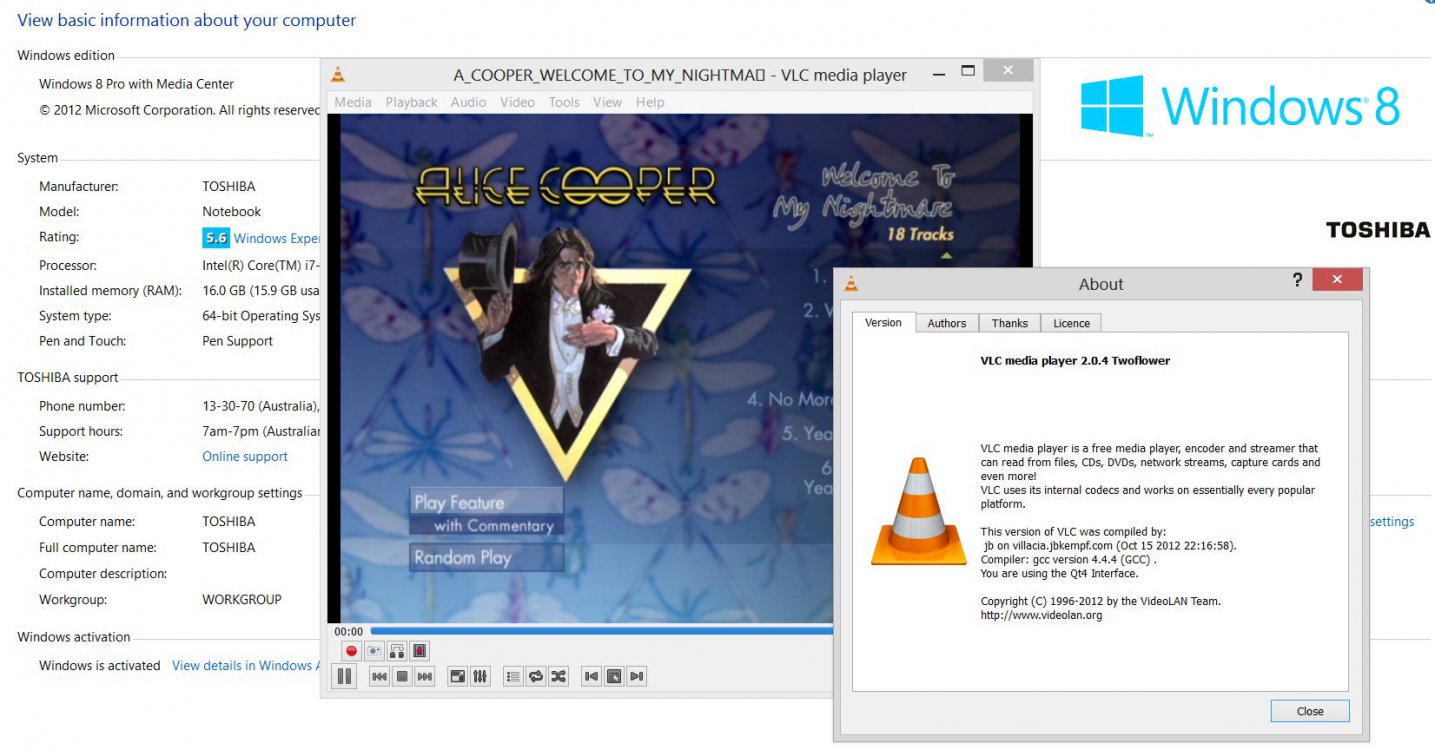Click the VLC playback seek bar
This screenshot has width=1435, height=750.
tap(601, 631)
